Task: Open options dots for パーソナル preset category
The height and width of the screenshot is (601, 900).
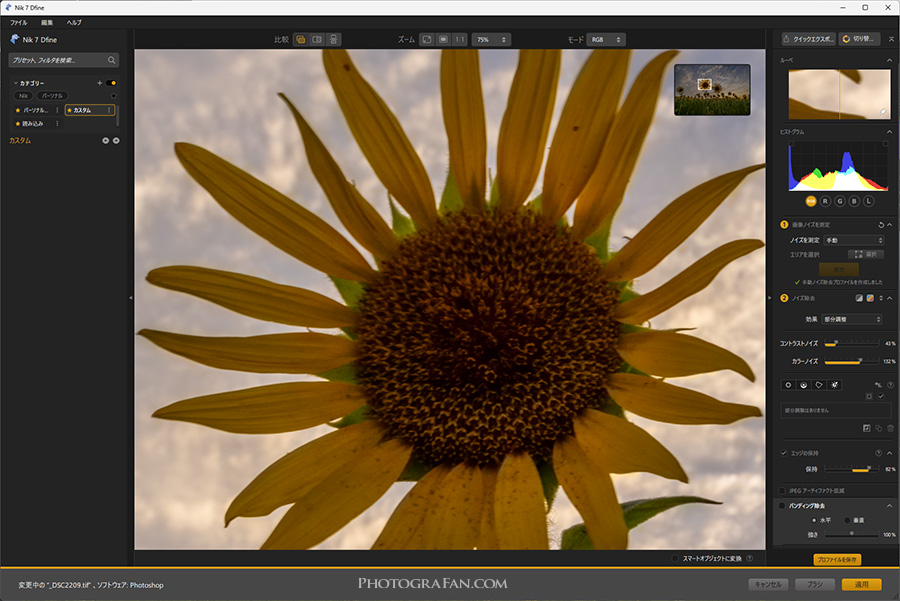Action: (57, 110)
